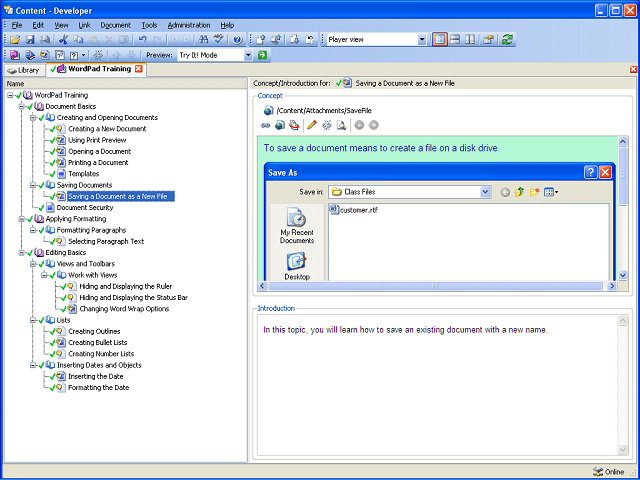
Task: Click inside the Introduction text area
Action: pyautogui.click(x=439, y=385)
